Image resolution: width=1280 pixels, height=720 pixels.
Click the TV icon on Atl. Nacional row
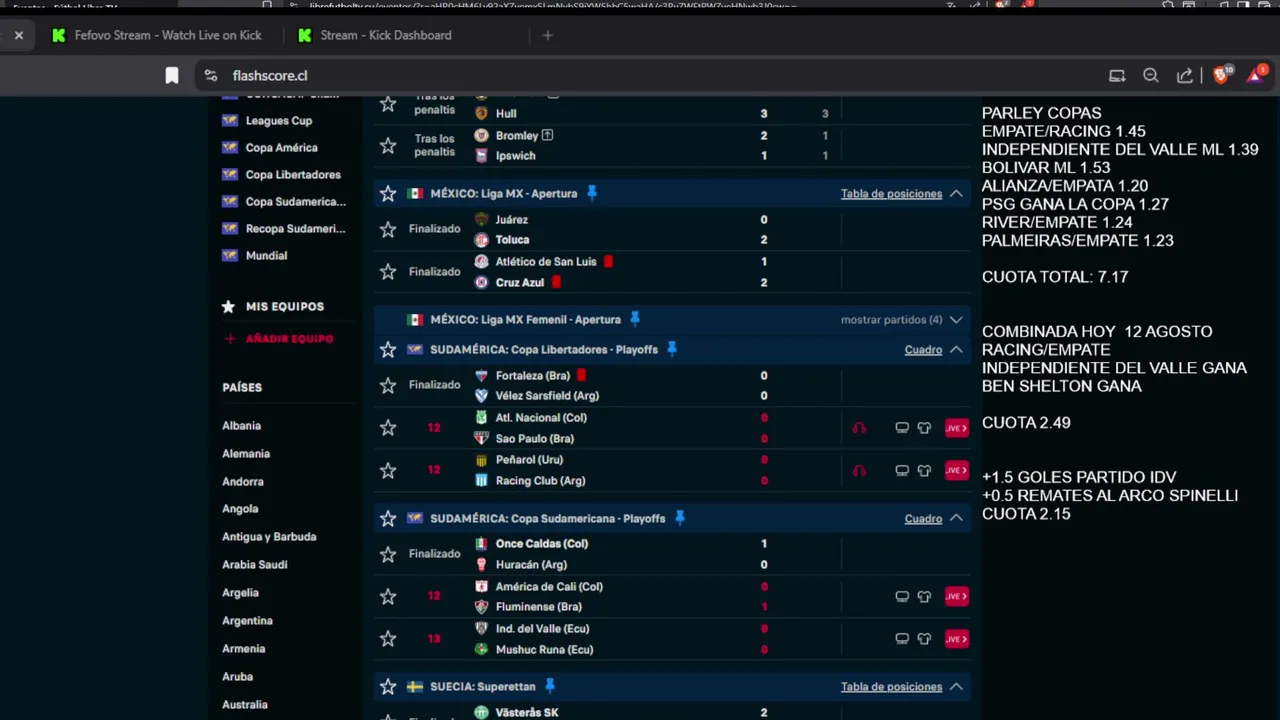(x=902, y=428)
